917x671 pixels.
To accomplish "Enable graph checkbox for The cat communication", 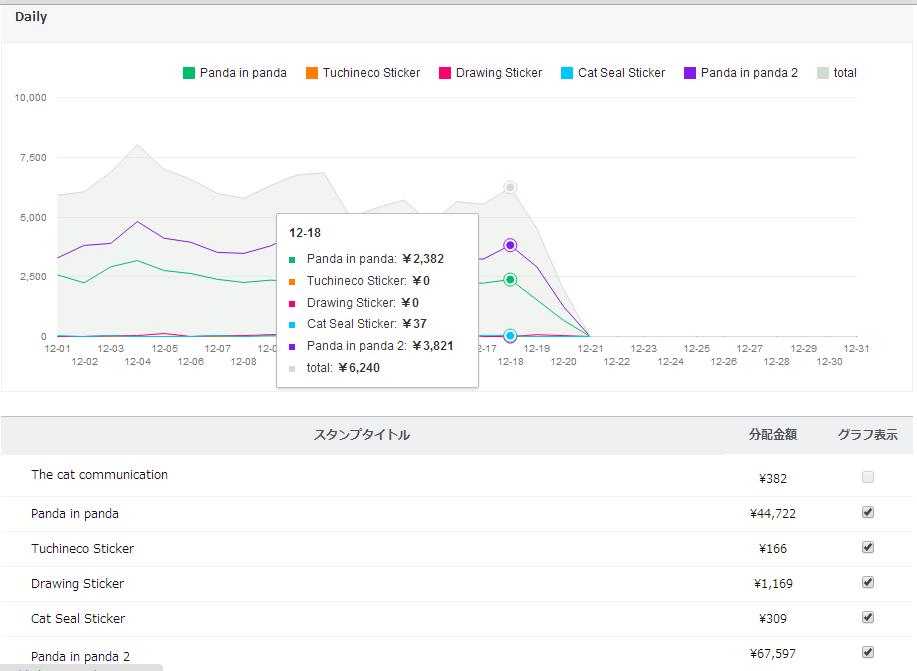I will tap(868, 477).
